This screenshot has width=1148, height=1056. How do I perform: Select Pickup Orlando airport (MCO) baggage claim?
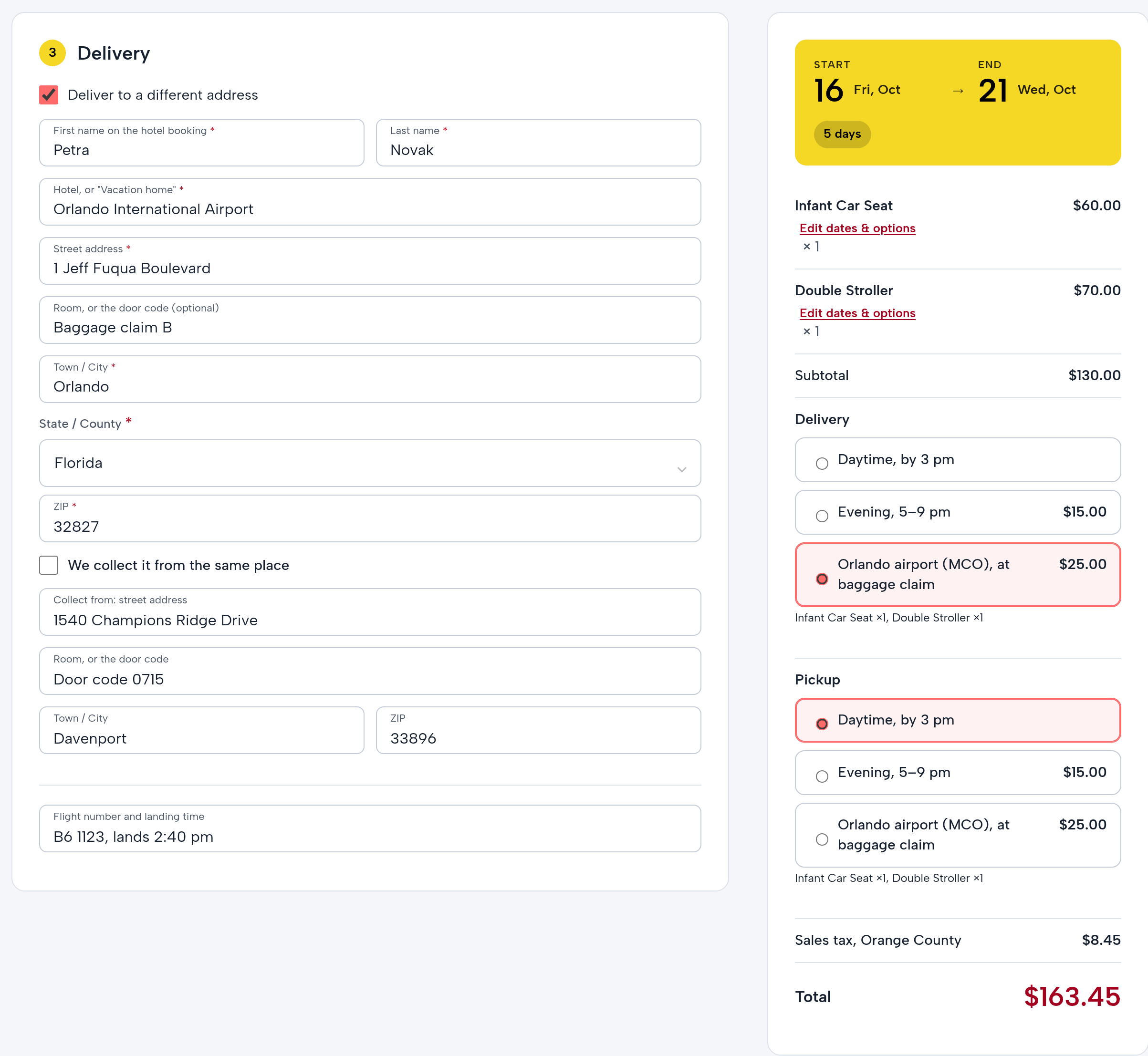pos(958,836)
